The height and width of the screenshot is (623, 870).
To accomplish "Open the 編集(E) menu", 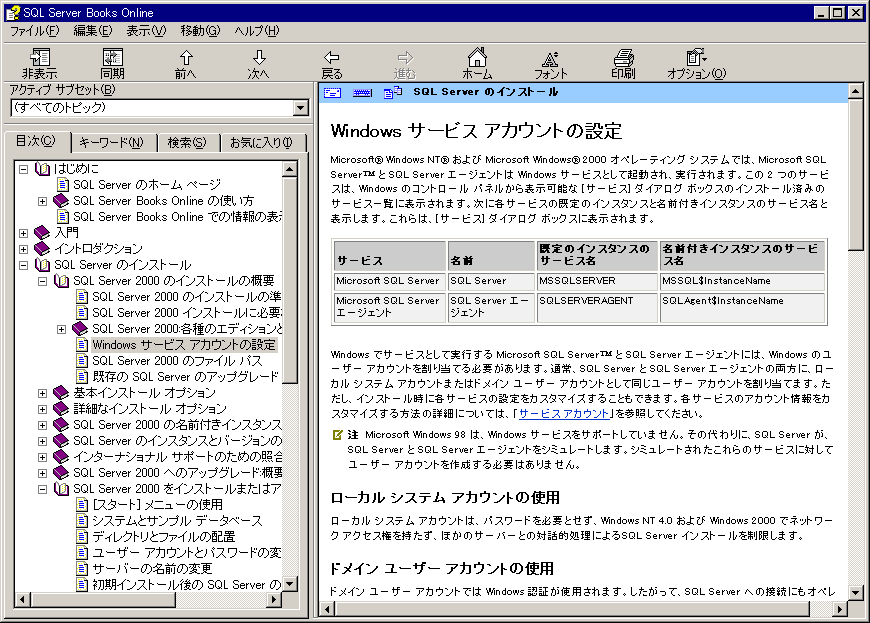I will 93,31.
